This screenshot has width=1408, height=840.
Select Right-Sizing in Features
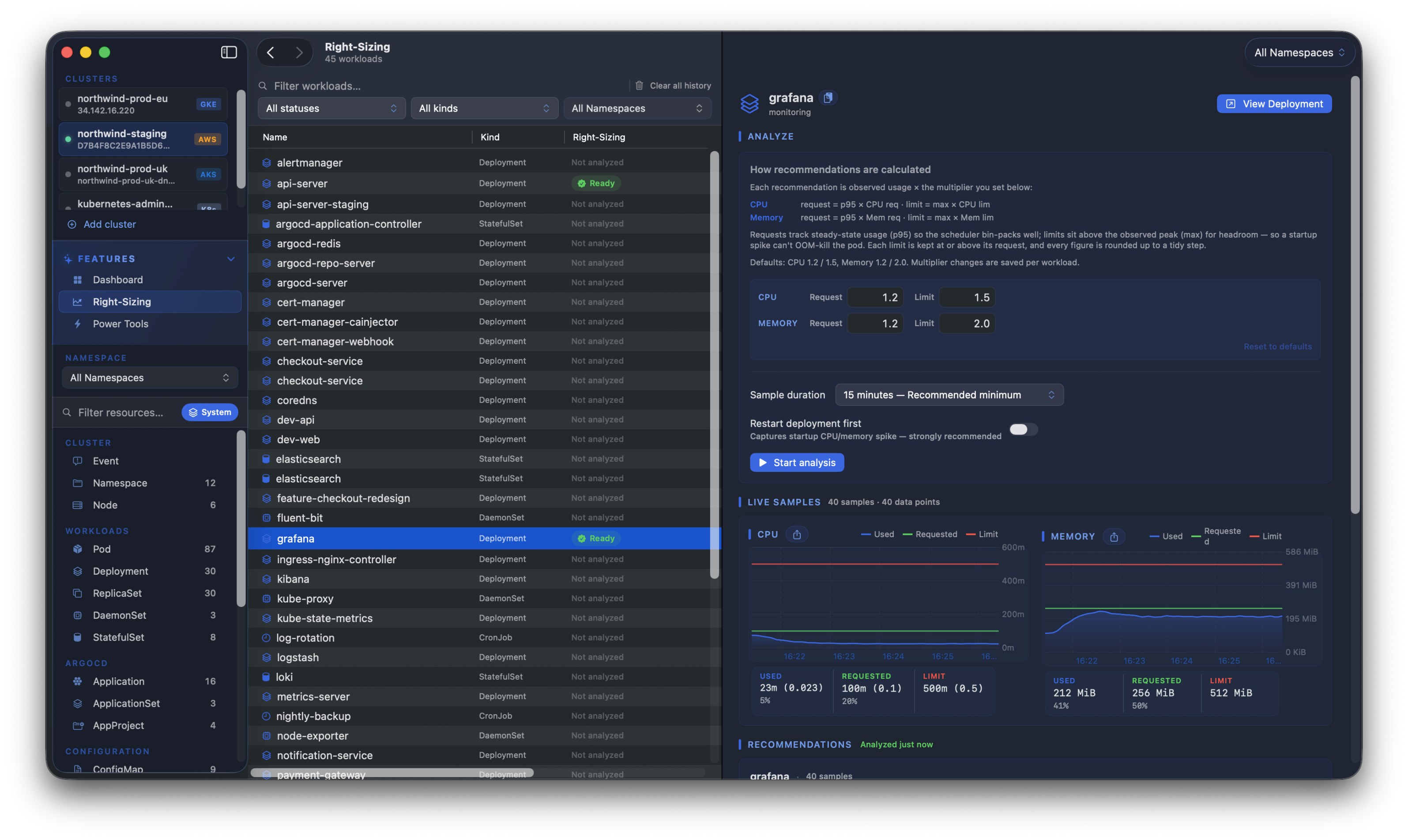pyautogui.click(x=149, y=301)
